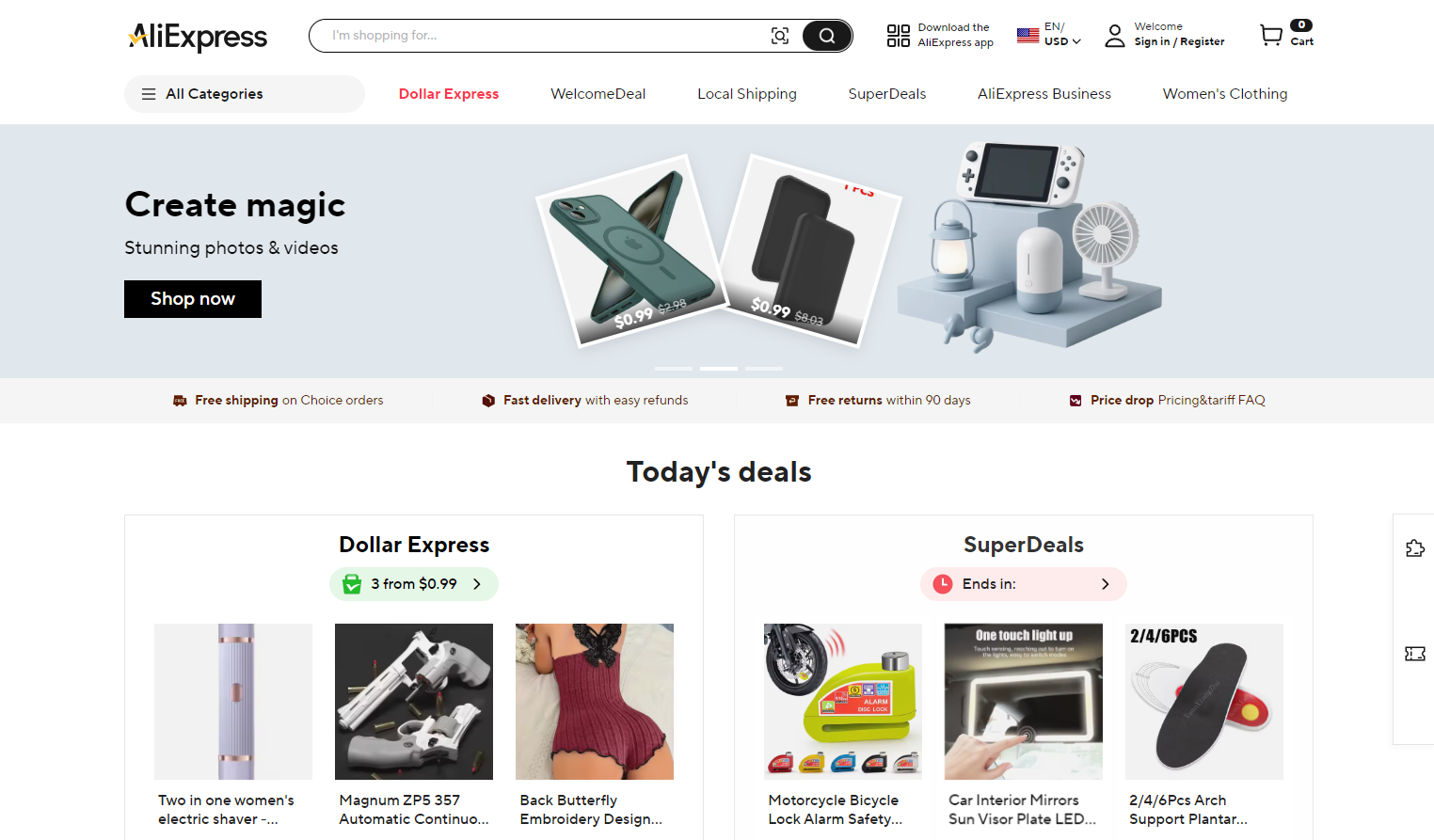Select the third banner carousel indicator

(x=764, y=369)
